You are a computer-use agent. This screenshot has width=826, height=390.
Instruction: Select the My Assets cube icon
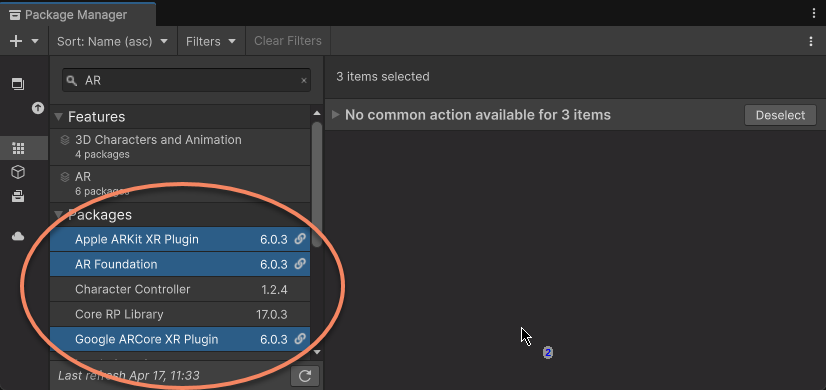(18, 172)
